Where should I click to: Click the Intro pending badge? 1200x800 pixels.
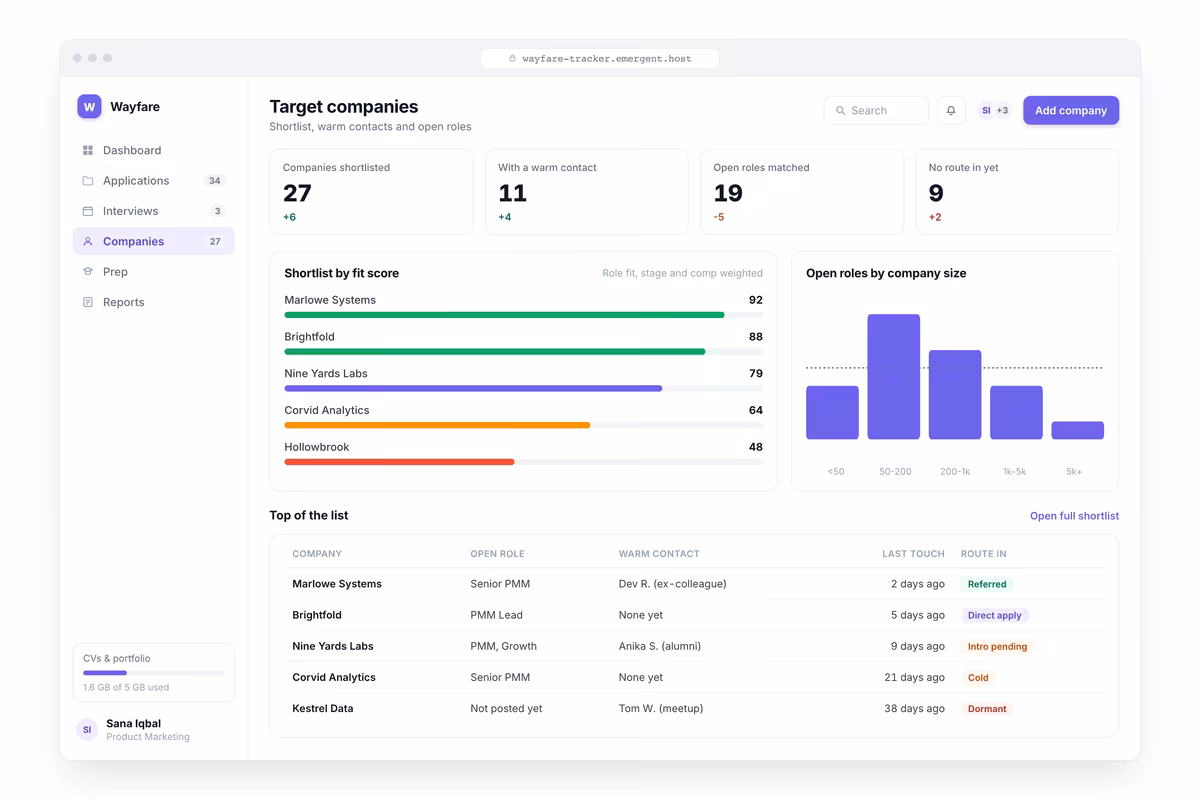997,646
